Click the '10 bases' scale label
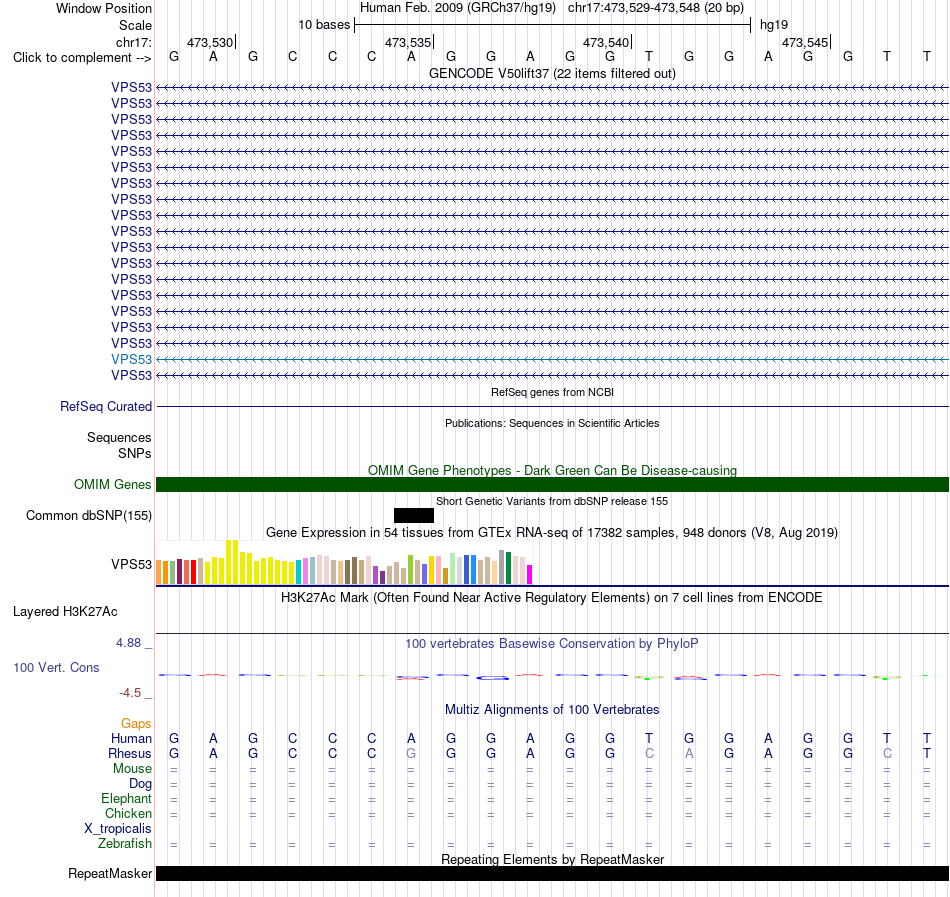This screenshot has height=897, width=950. (x=324, y=25)
